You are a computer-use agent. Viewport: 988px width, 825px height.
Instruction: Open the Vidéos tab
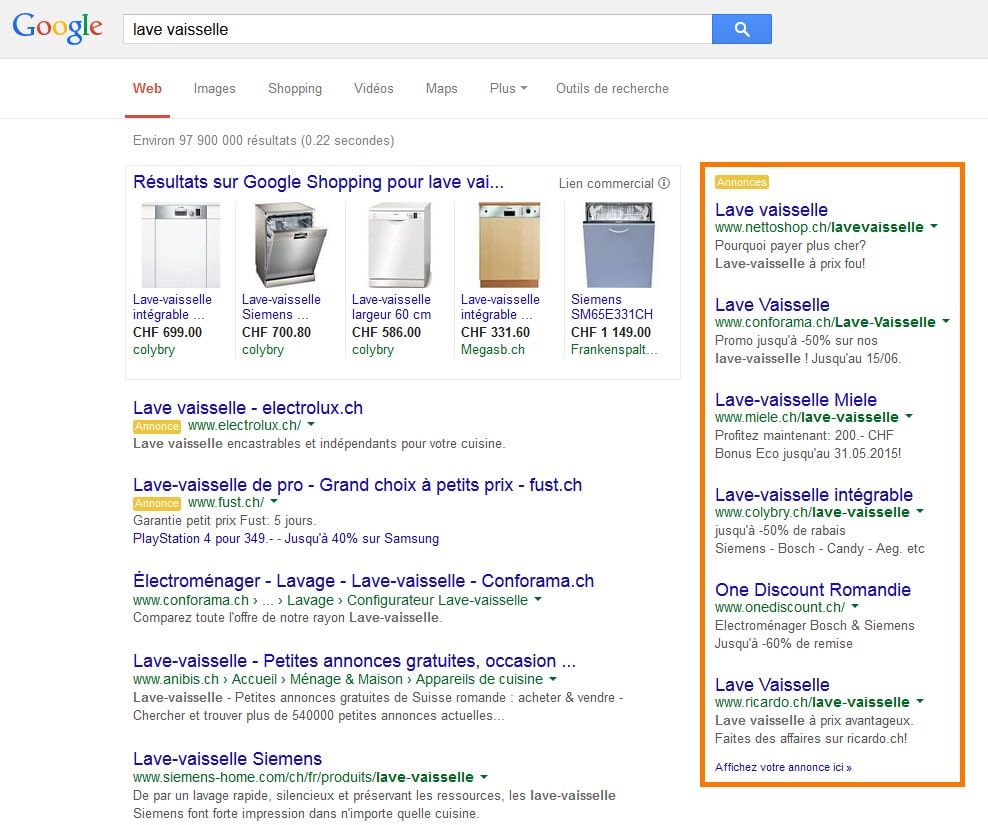point(374,88)
